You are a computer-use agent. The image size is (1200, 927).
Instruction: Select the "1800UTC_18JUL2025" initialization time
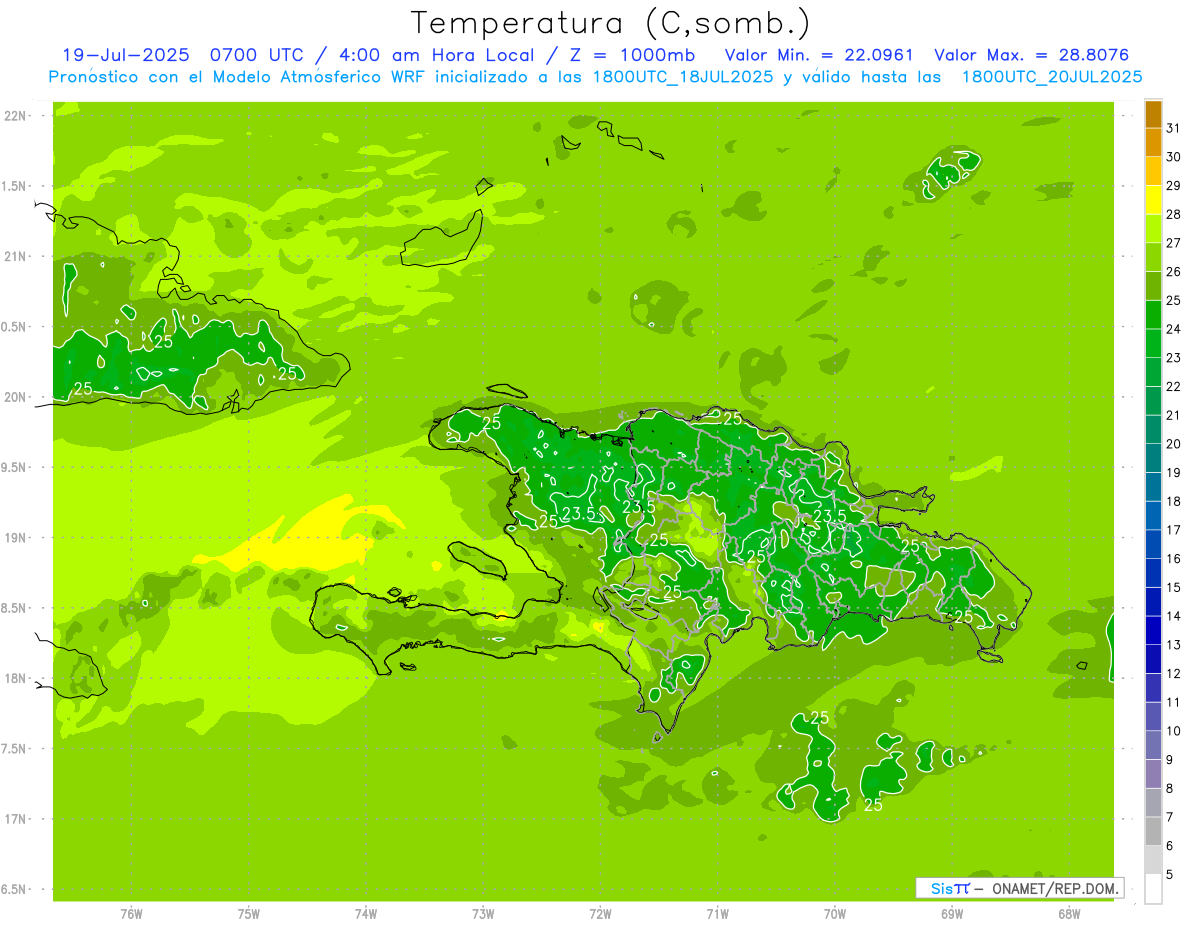pos(683,77)
